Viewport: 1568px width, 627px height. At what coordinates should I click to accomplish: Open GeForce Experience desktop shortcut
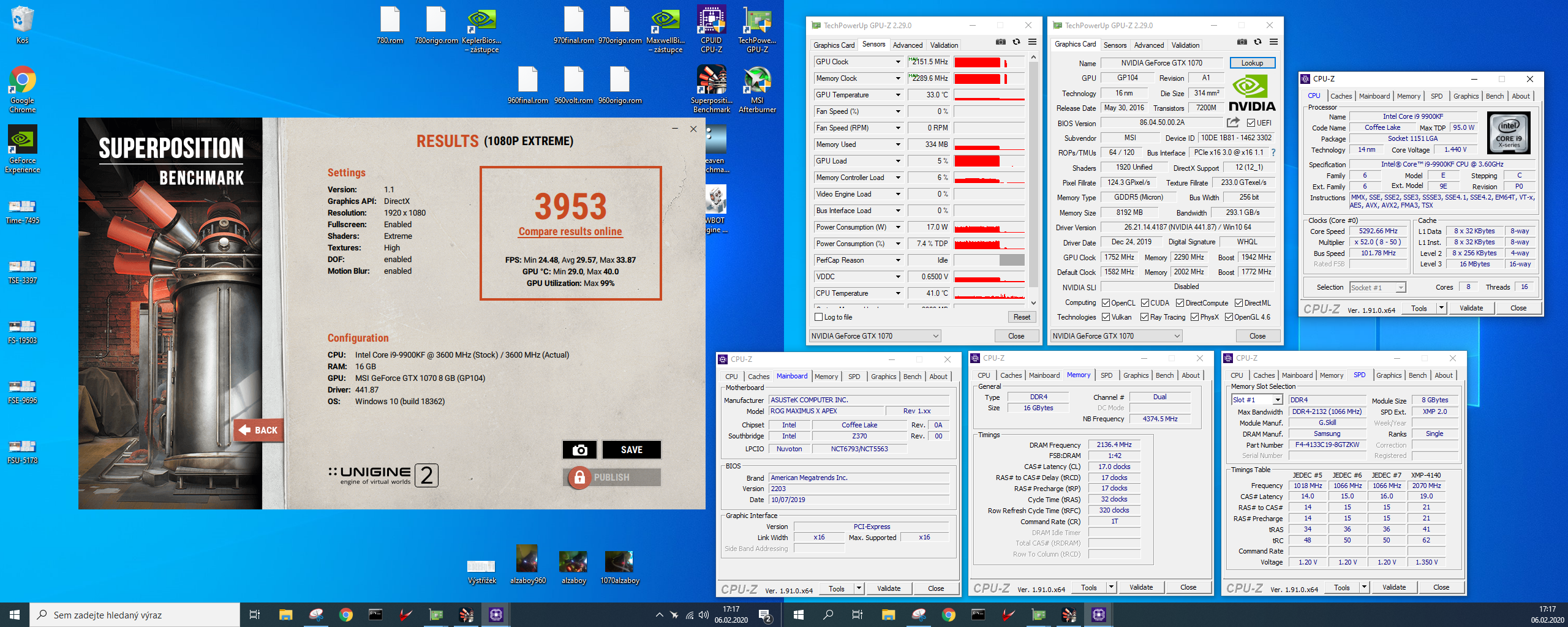point(23,149)
